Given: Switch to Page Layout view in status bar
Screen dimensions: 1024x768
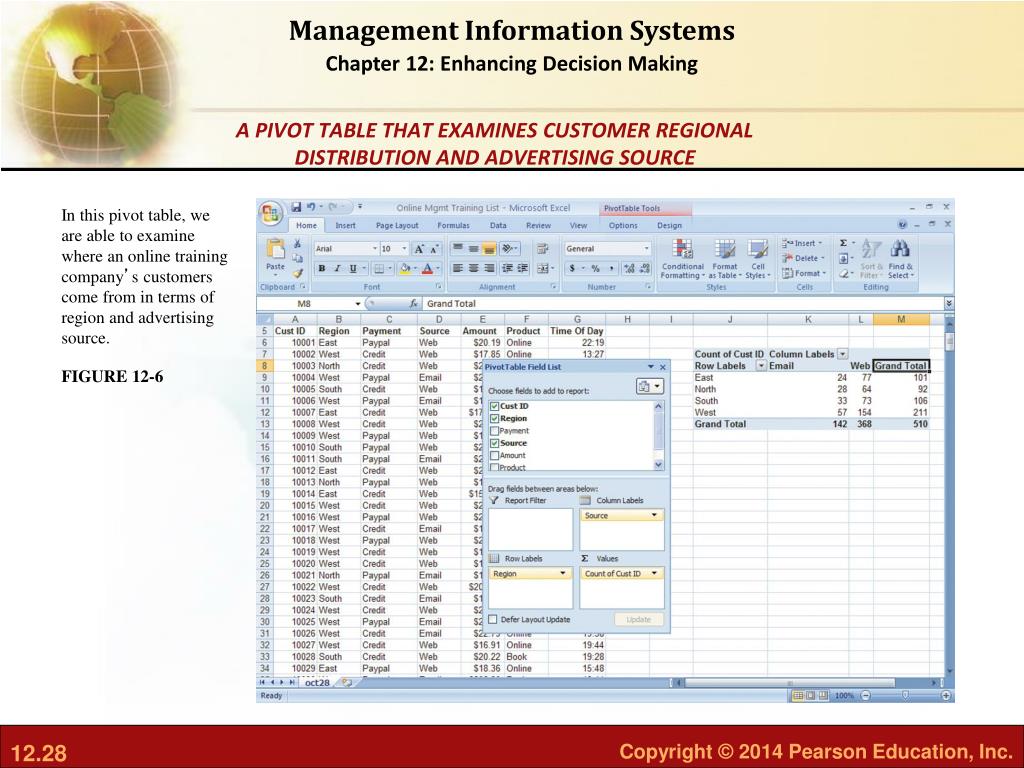Looking at the screenshot, I should pyautogui.click(x=810, y=696).
